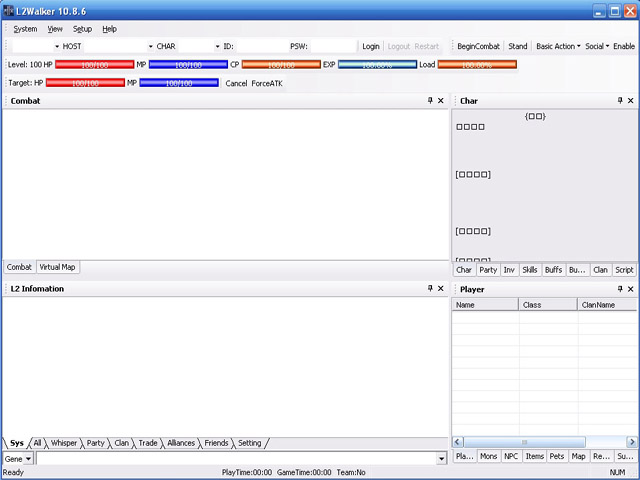
Task: Click the character HP bar
Action: [94, 64]
